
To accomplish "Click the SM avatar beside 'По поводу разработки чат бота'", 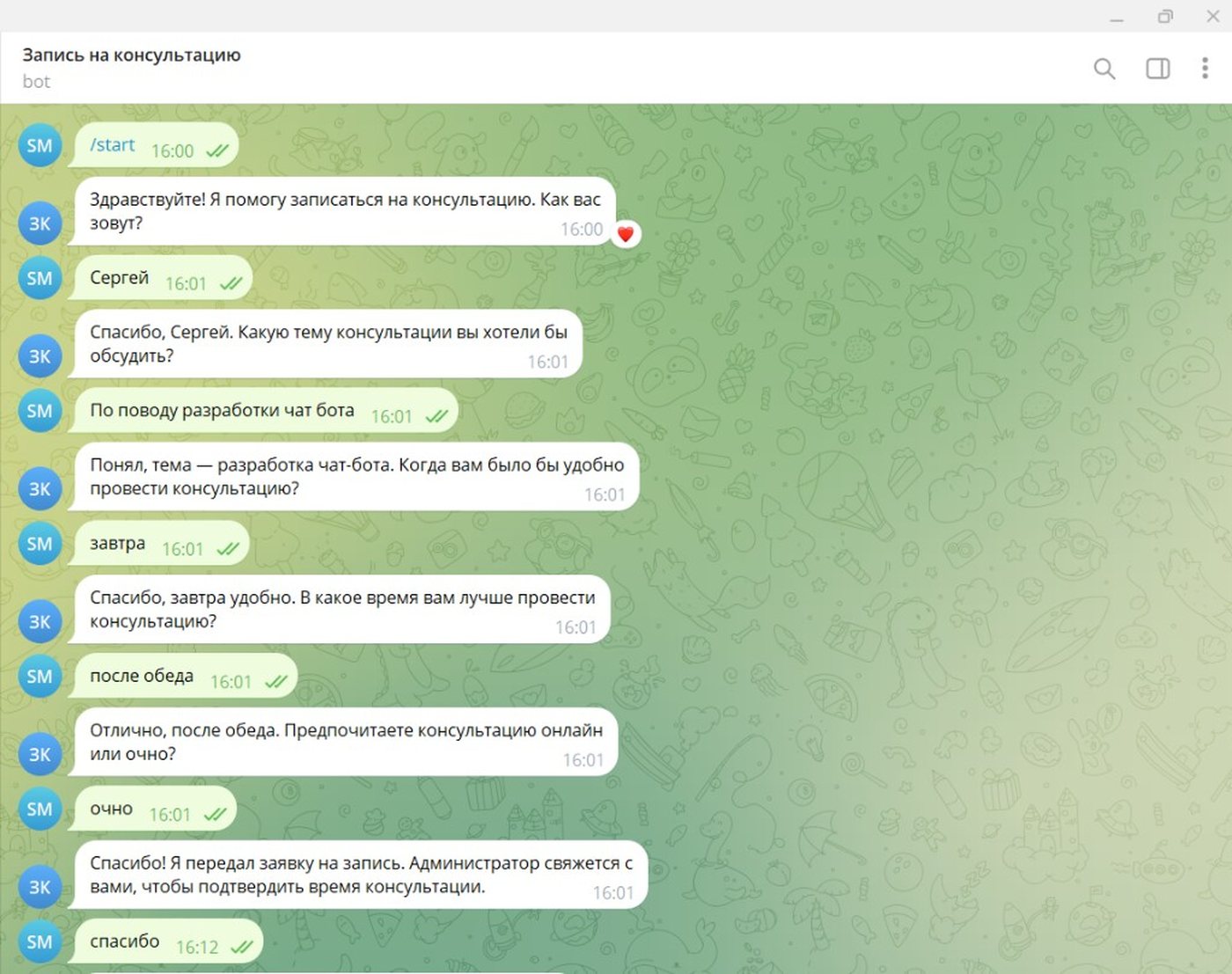I will 40,411.
